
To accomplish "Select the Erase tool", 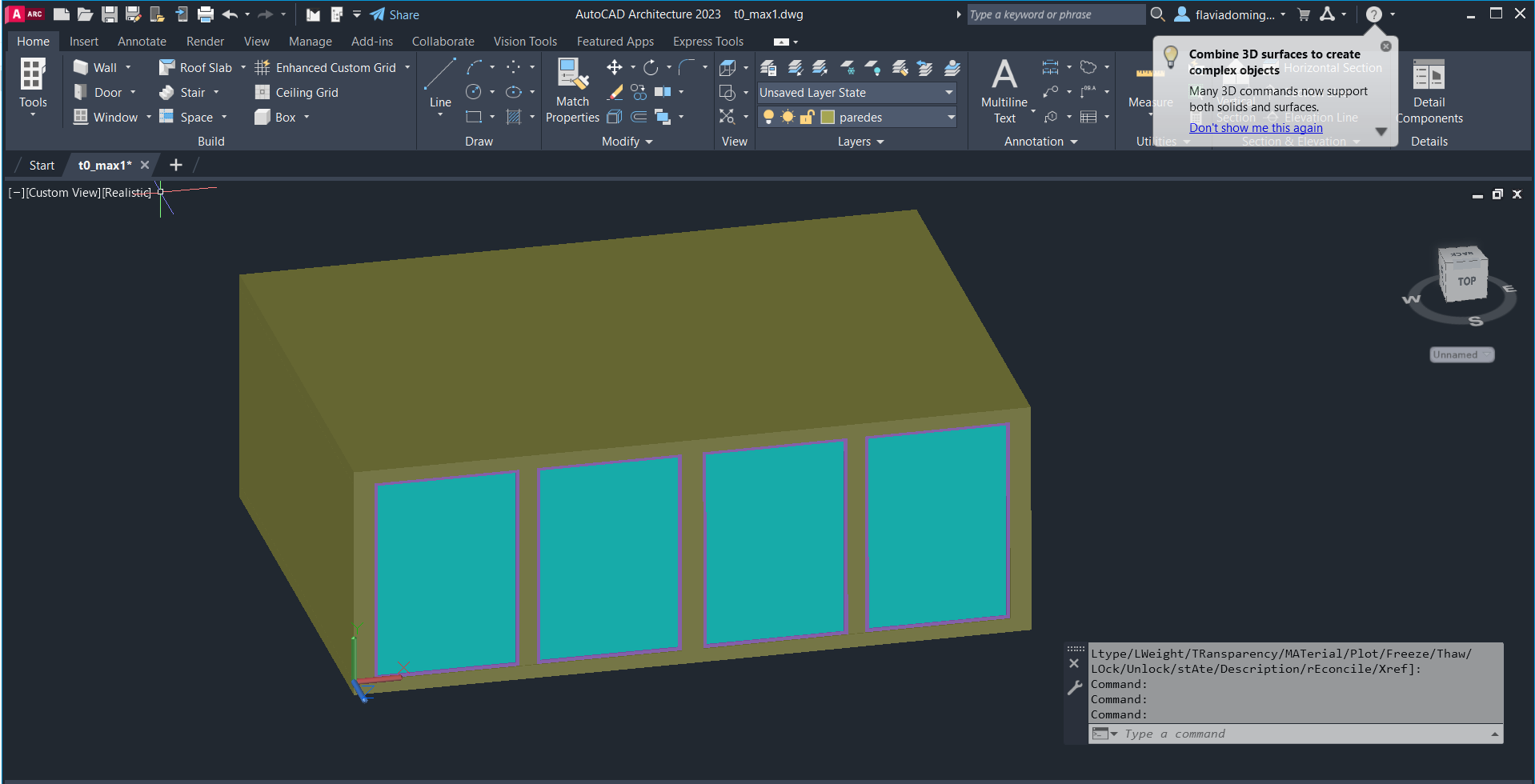I will (615, 93).
